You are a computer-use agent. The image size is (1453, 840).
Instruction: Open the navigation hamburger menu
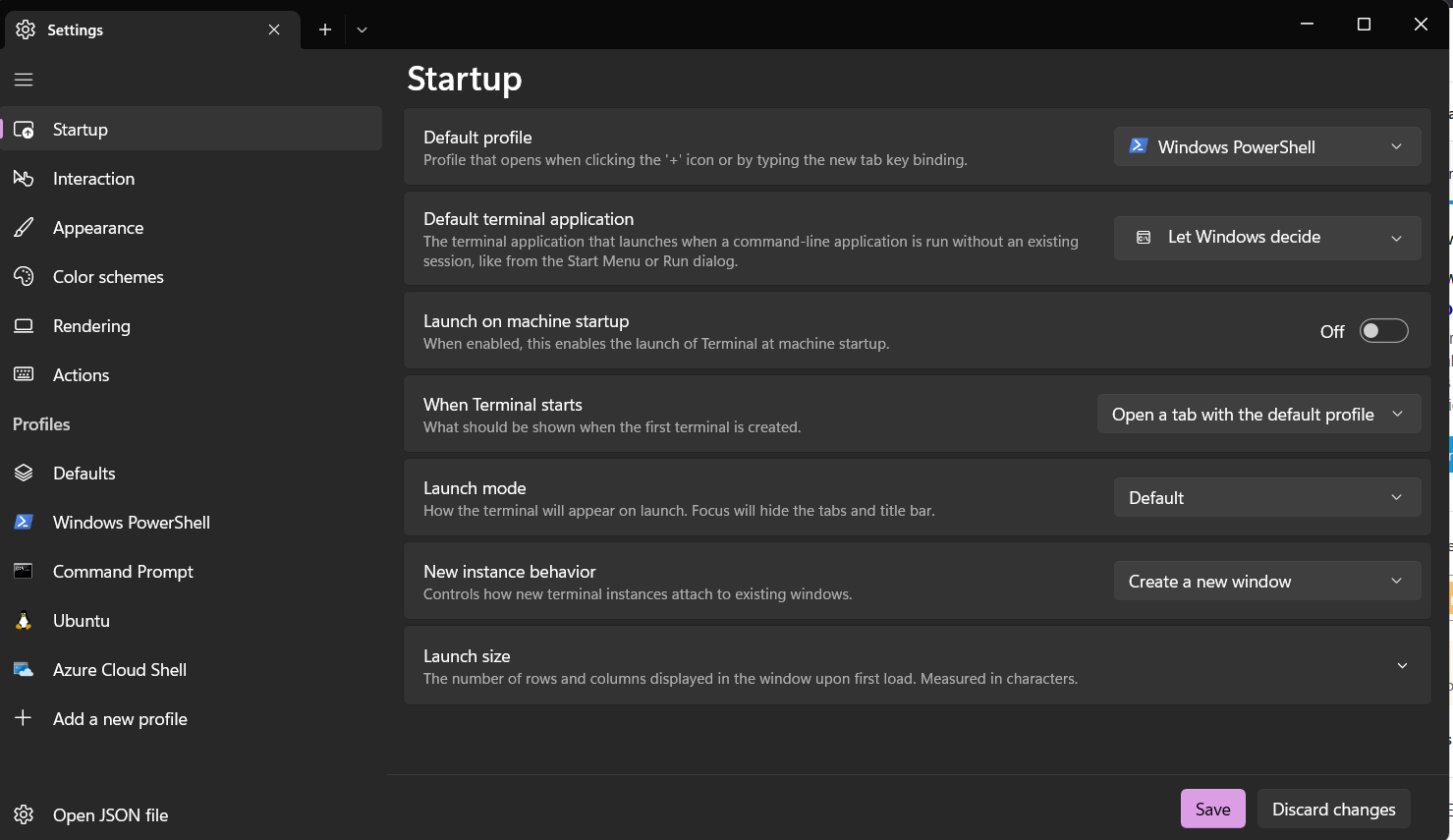tap(23, 80)
